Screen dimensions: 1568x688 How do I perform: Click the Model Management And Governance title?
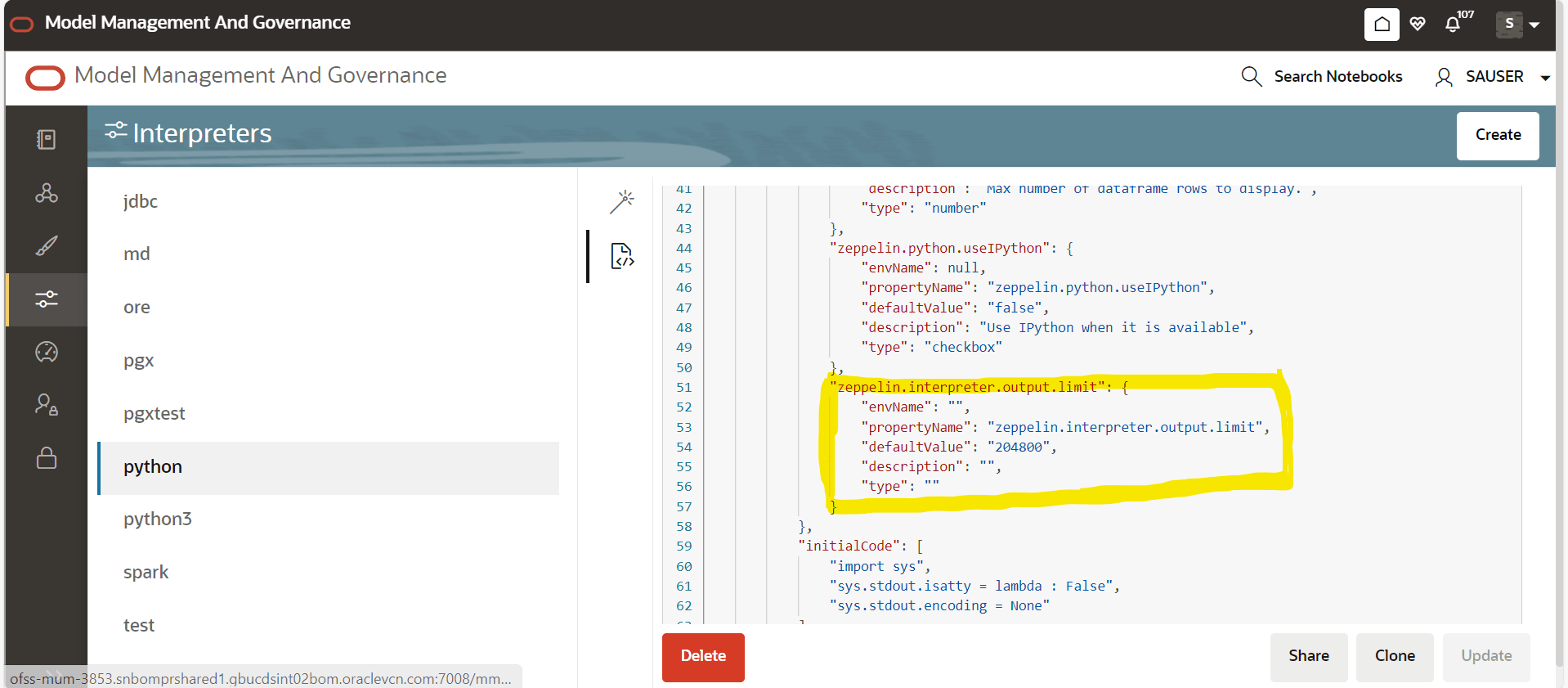click(x=260, y=75)
